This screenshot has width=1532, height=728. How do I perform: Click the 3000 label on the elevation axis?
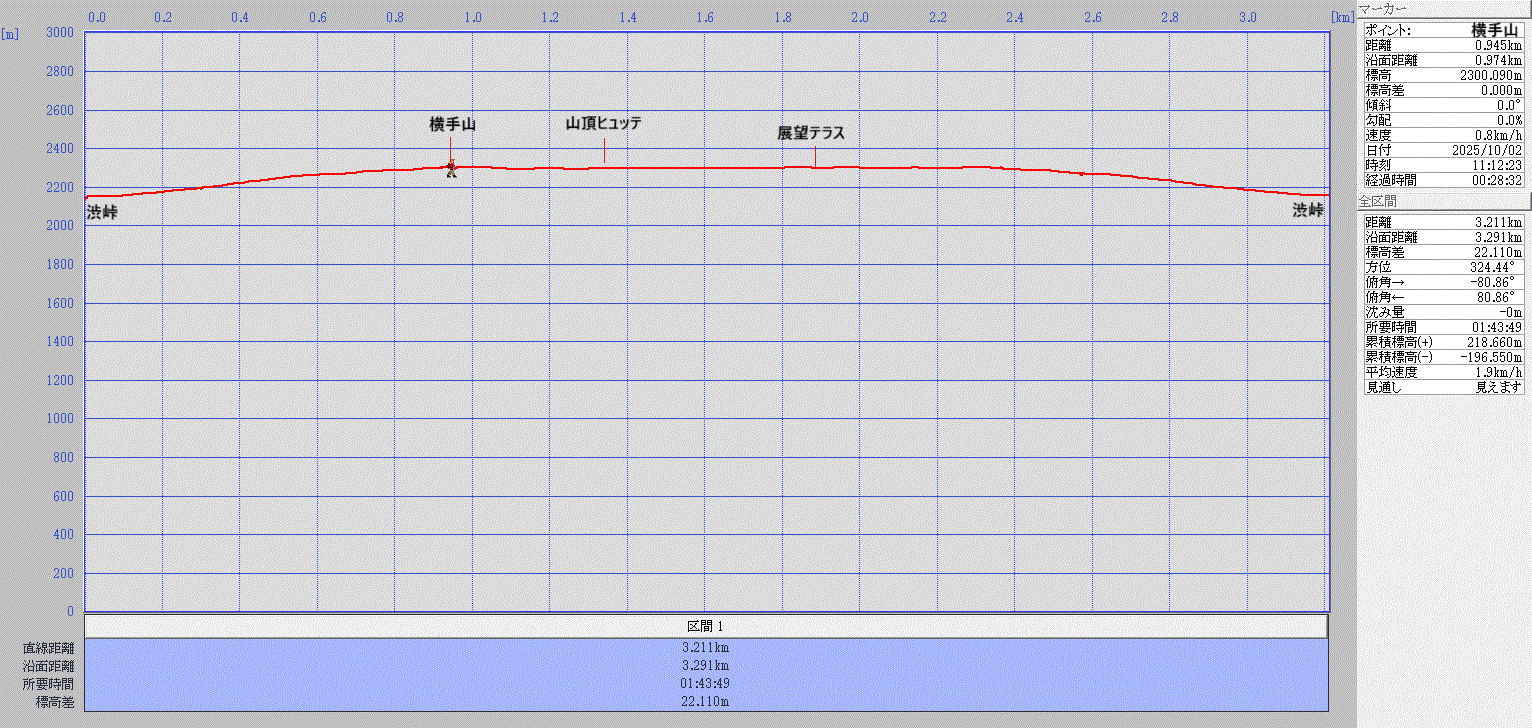(62, 33)
